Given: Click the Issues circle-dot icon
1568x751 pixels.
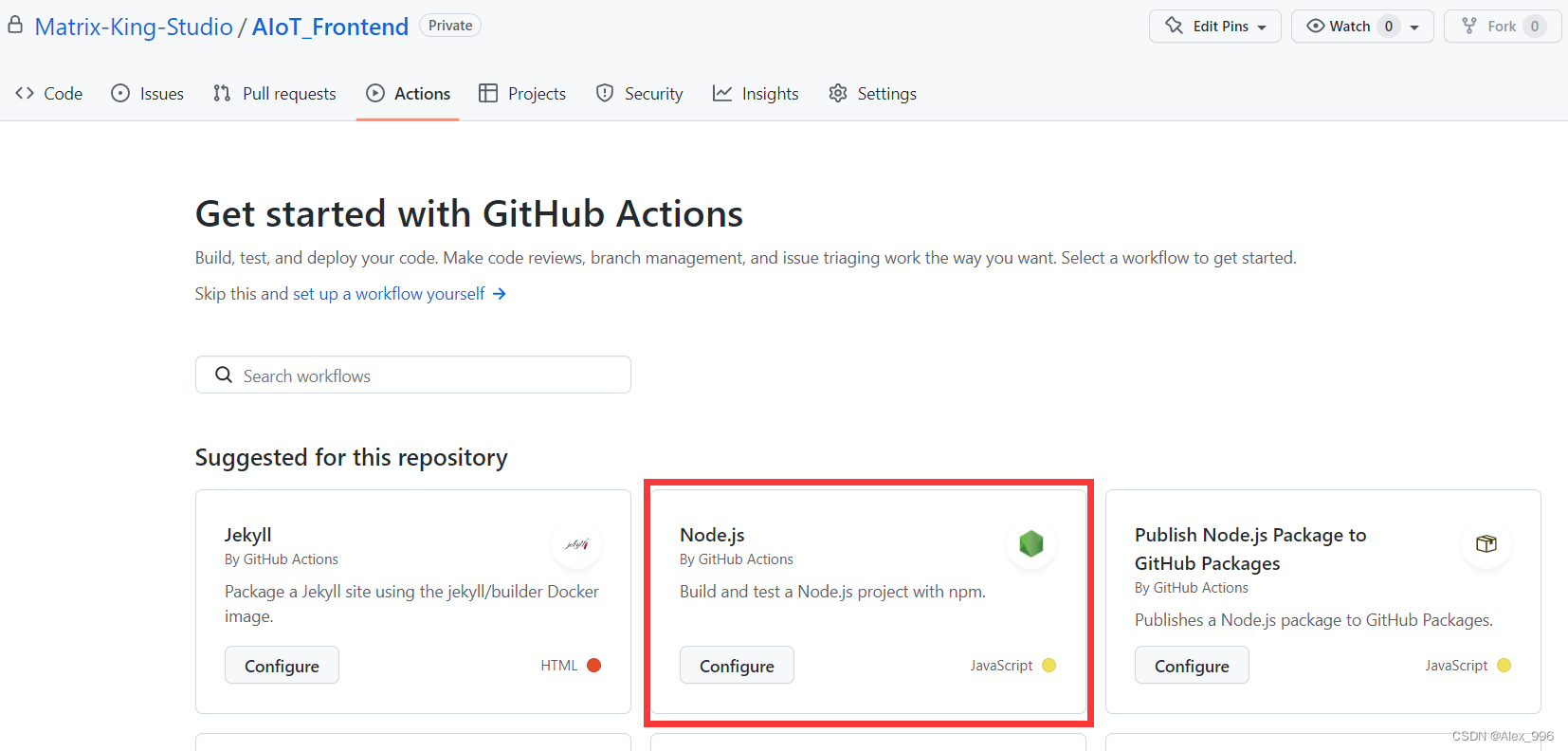Looking at the screenshot, I should 120,93.
